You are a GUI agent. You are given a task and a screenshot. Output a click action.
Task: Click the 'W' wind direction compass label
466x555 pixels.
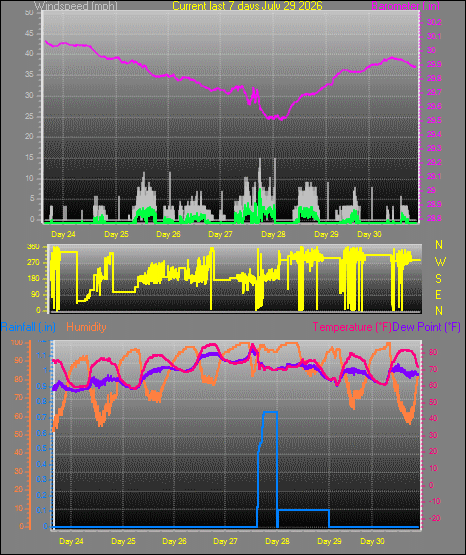pos(440,262)
